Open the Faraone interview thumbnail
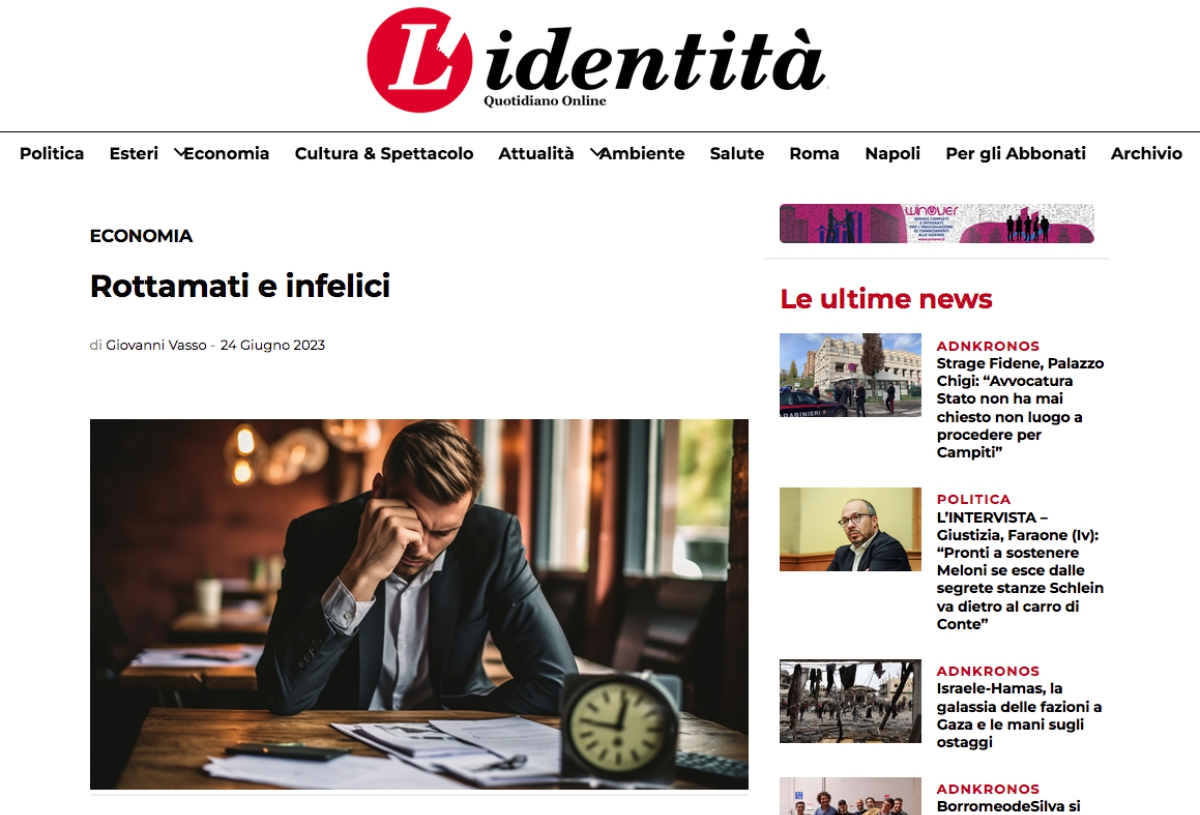This screenshot has width=1200, height=815. click(x=850, y=529)
